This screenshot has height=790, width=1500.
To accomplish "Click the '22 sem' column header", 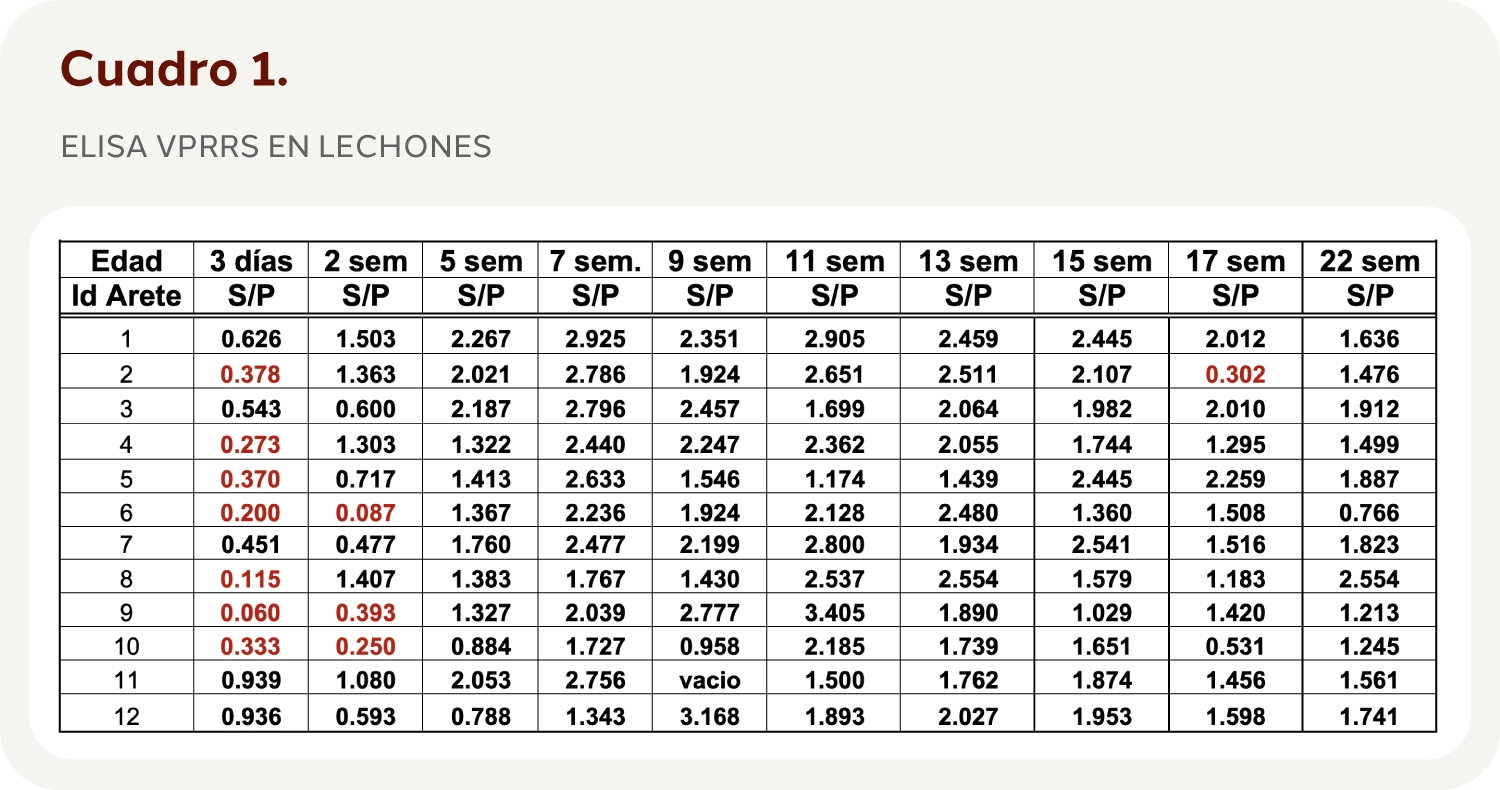I will tap(1369, 262).
